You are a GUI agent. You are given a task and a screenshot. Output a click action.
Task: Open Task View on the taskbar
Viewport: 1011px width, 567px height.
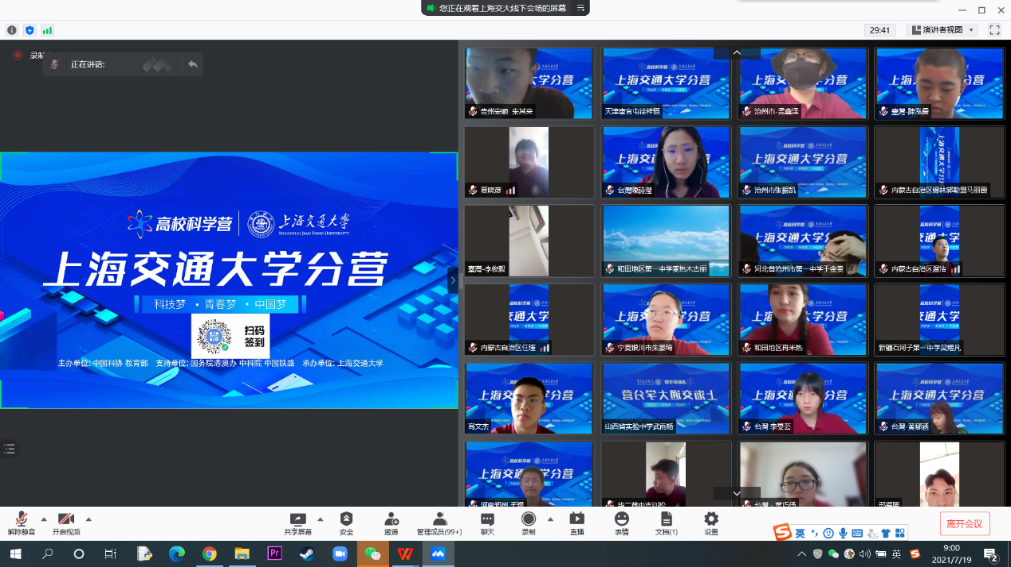click(x=110, y=553)
